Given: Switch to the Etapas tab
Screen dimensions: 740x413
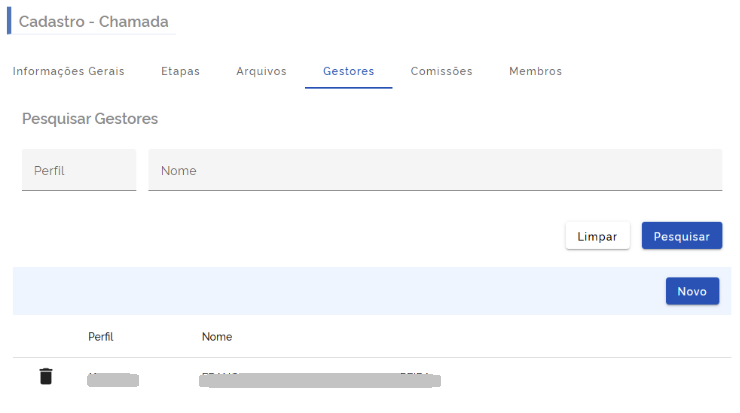Looking at the screenshot, I should 180,71.
